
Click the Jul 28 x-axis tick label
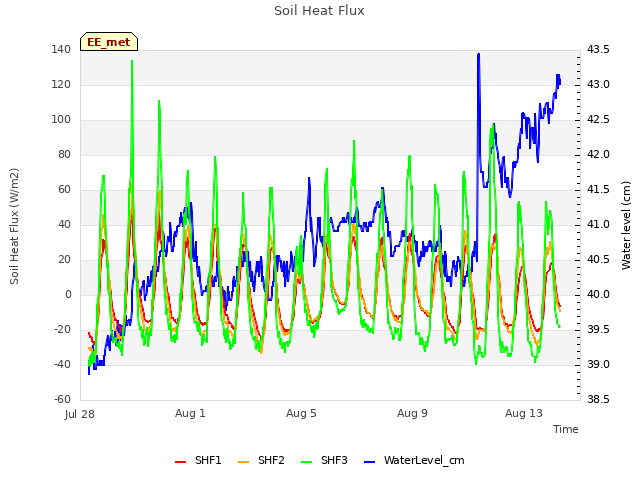click(80, 414)
